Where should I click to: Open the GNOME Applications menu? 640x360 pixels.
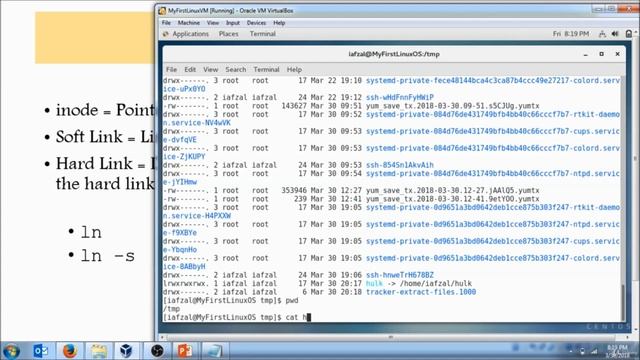tap(190, 34)
